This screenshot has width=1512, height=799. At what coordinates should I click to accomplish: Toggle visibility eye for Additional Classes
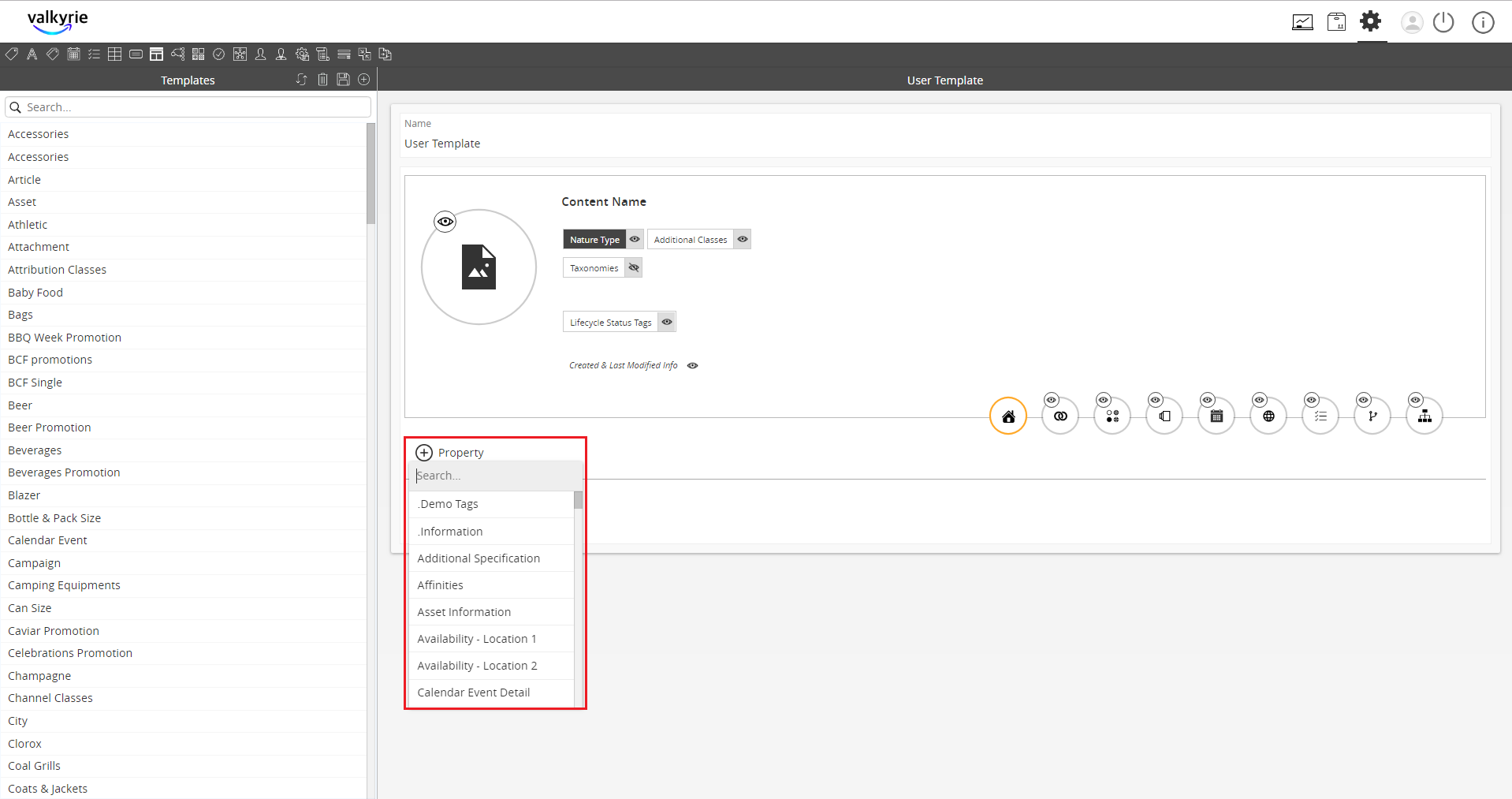(743, 239)
